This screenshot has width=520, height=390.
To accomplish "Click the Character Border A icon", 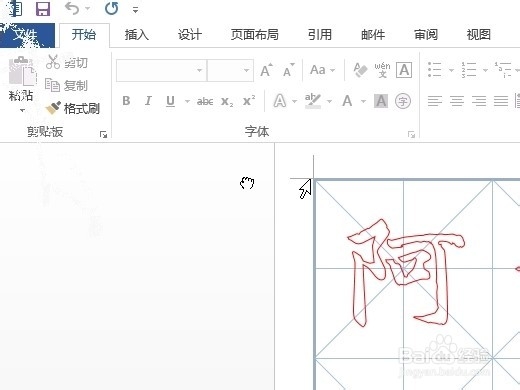I will click(x=404, y=70).
